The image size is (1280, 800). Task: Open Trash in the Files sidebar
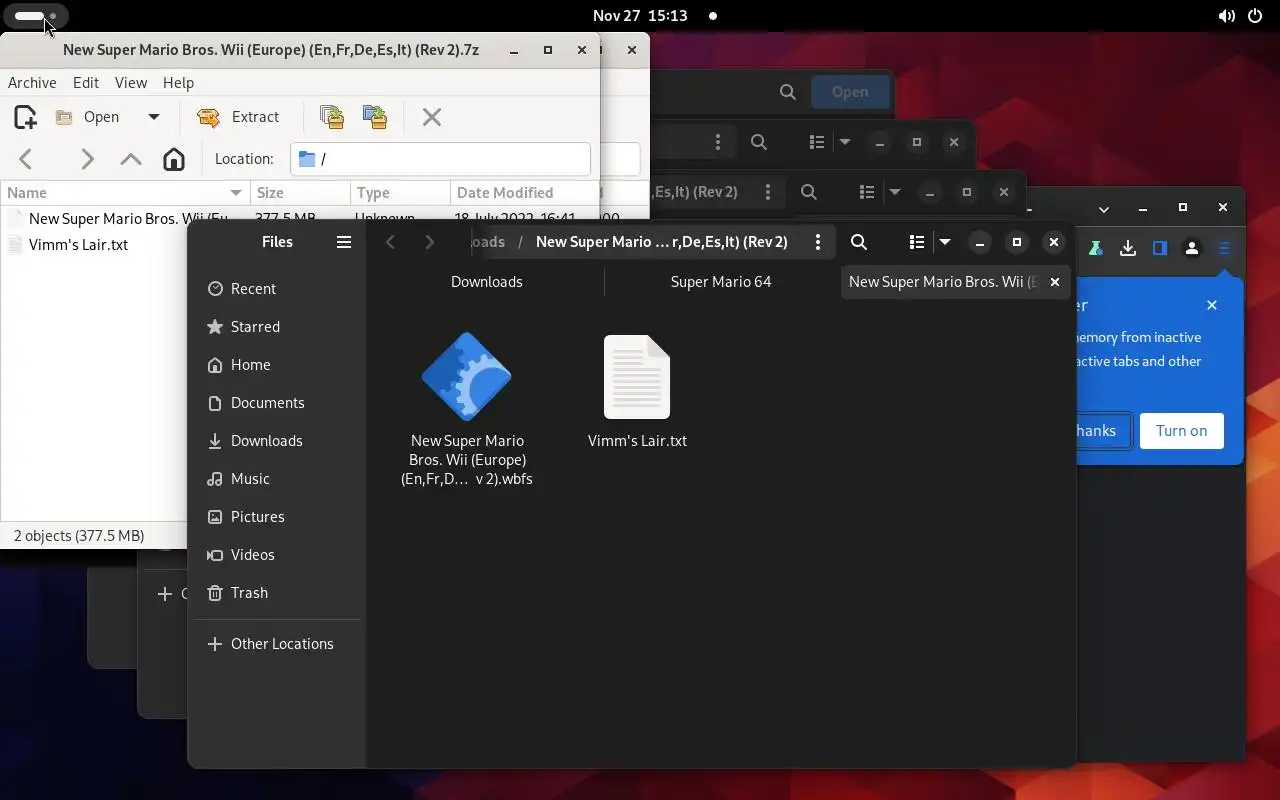277,593
